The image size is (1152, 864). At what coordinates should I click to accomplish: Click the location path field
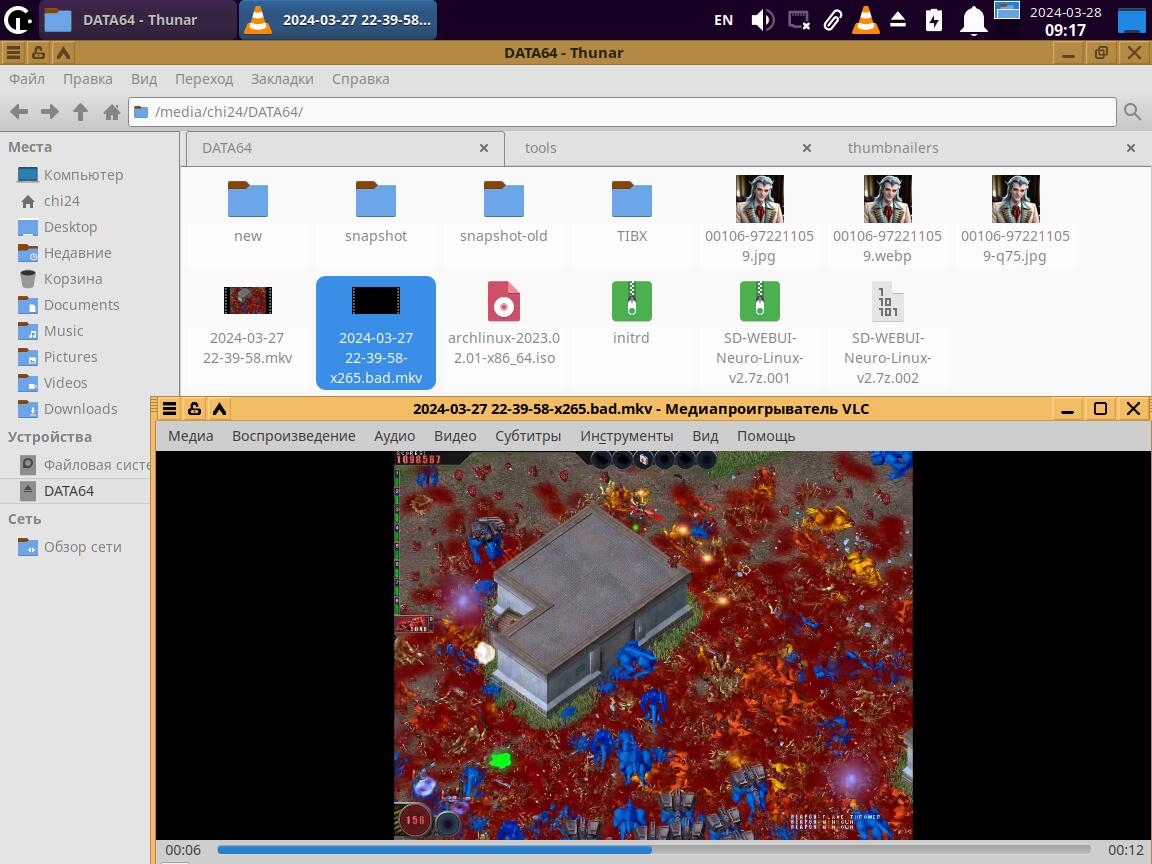(x=622, y=112)
